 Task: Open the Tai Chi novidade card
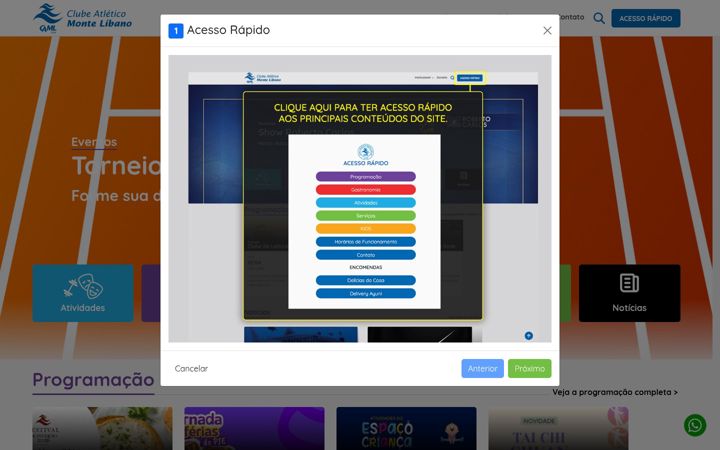click(x=558, y=428)
